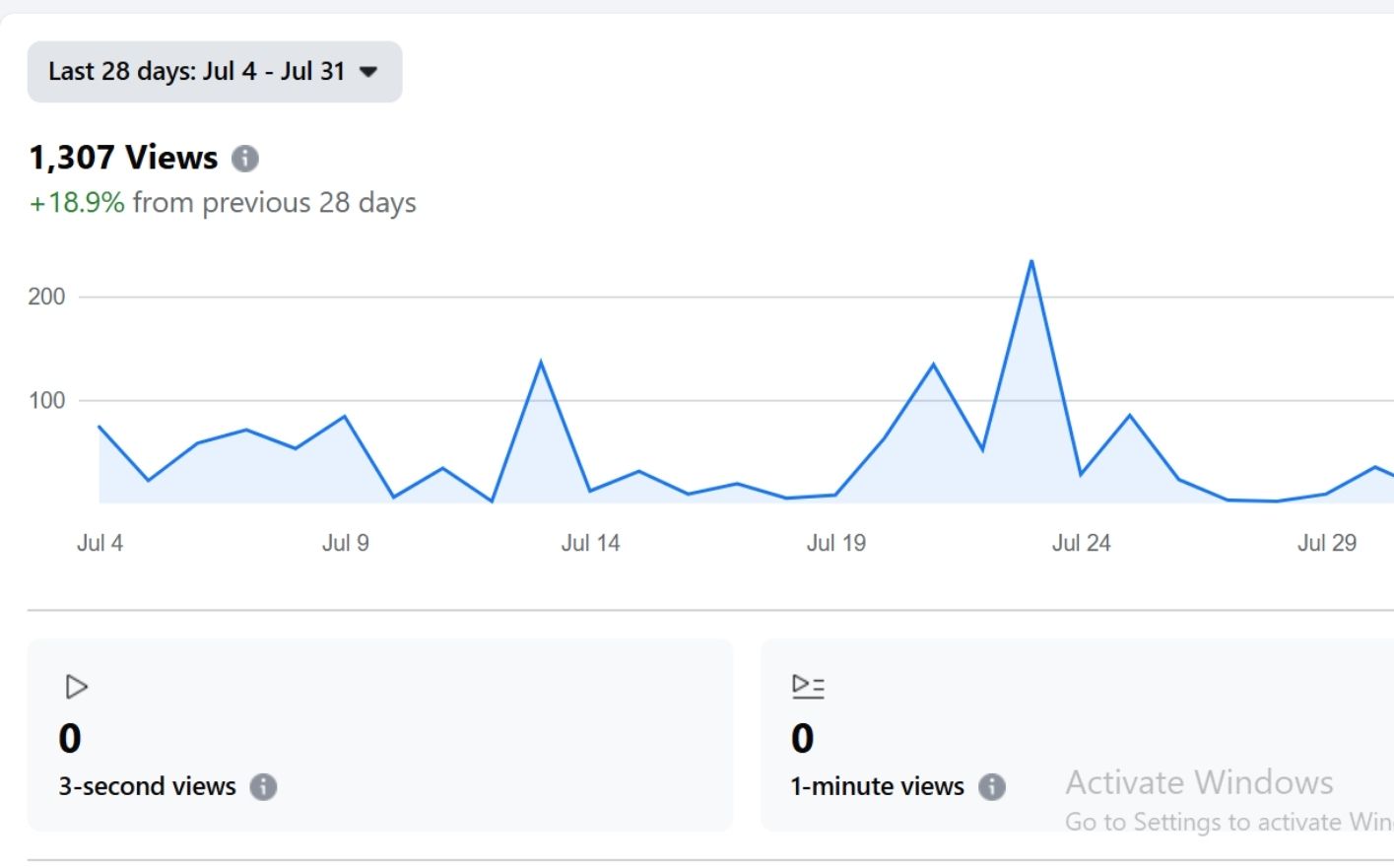This screenshot has width=1394, height=868.
Task: Select the Jul 14 axis label
Action: [x=590, y=542]
